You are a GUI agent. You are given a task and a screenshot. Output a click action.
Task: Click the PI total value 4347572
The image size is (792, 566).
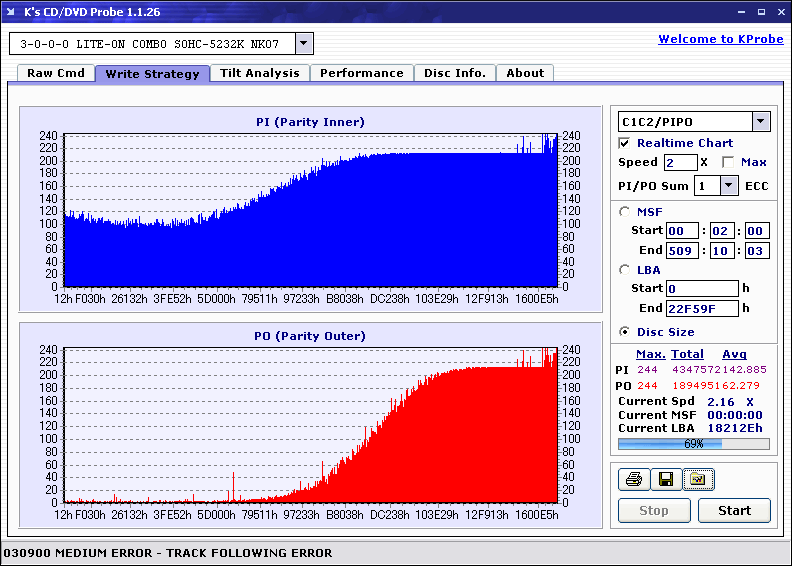click(697, 370)
